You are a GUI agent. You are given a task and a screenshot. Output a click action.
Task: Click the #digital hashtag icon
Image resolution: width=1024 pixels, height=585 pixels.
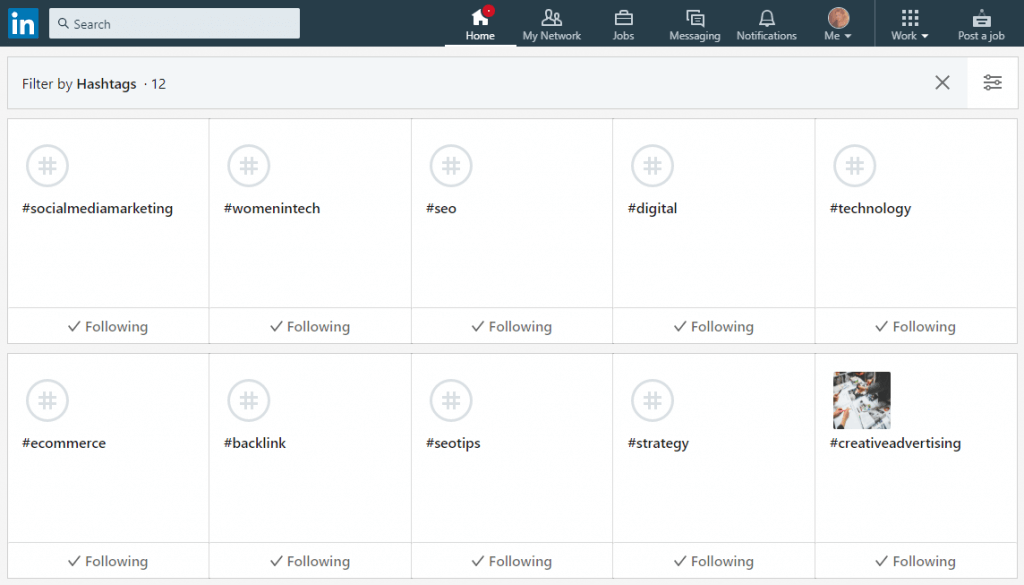pyautogui.click(x=652, y=166)
